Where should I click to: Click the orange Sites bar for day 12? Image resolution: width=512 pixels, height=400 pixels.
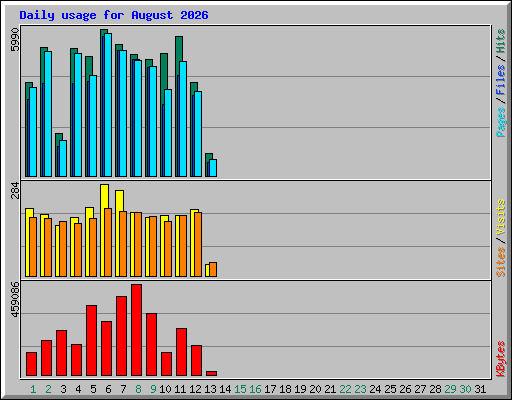coord(198,244)
